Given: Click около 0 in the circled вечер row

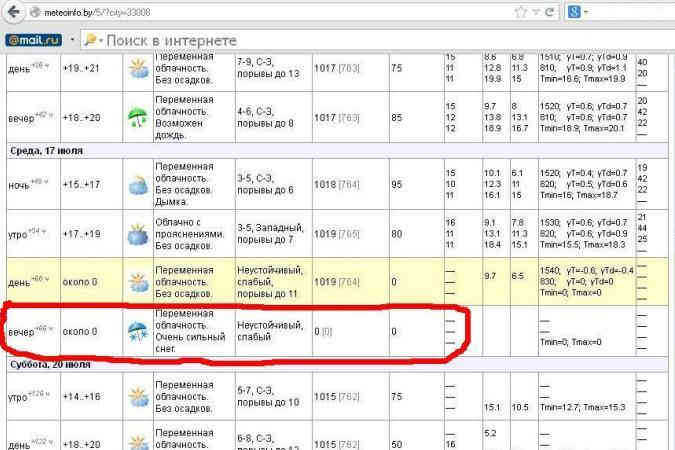Looking at the screenshot, I should point(80,332).
